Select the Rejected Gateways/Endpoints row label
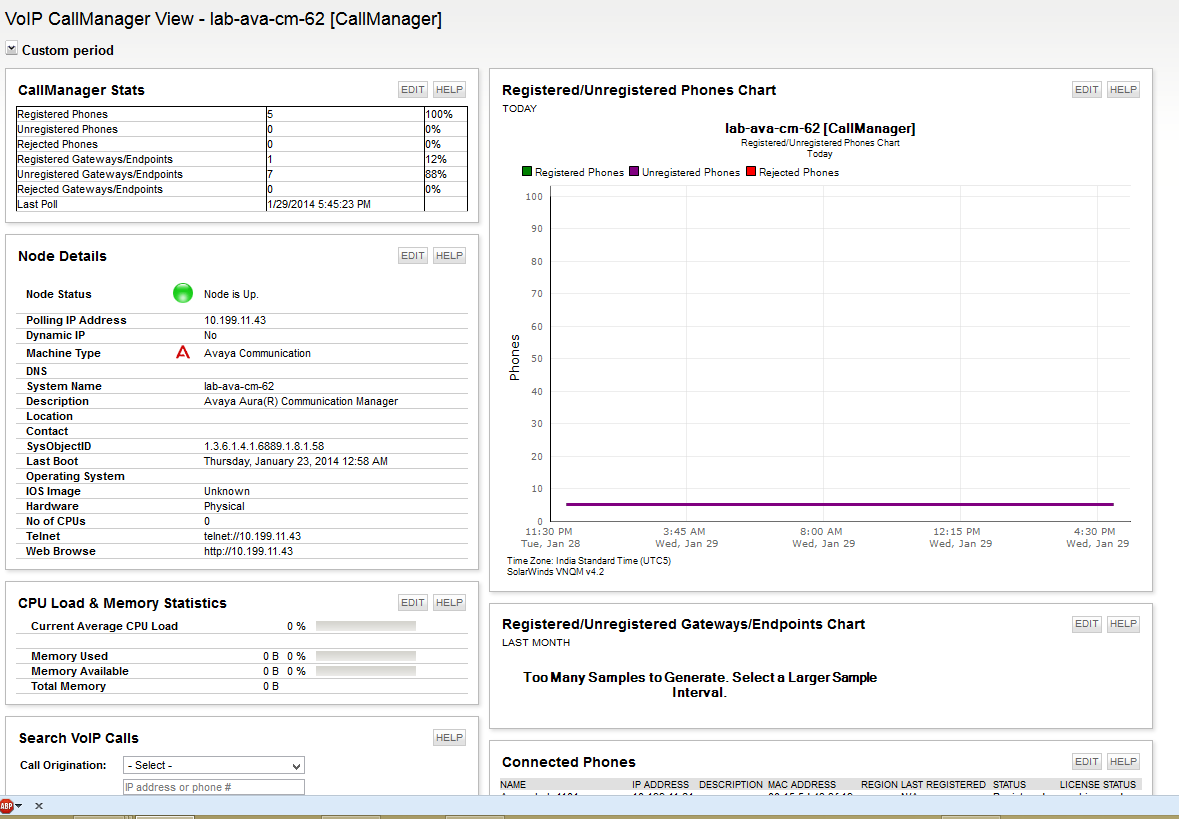 (x=90, y=190)
